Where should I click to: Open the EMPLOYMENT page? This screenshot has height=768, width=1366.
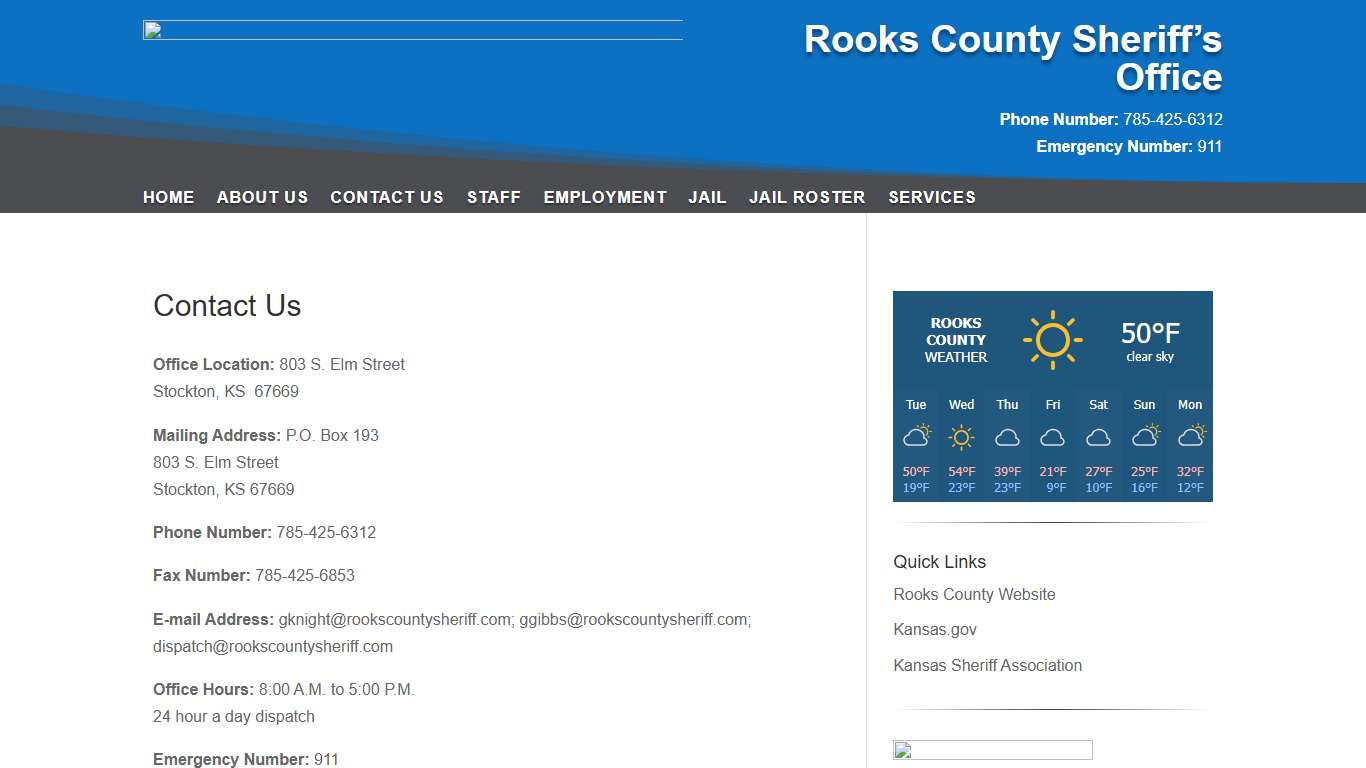tap(605, 197)
